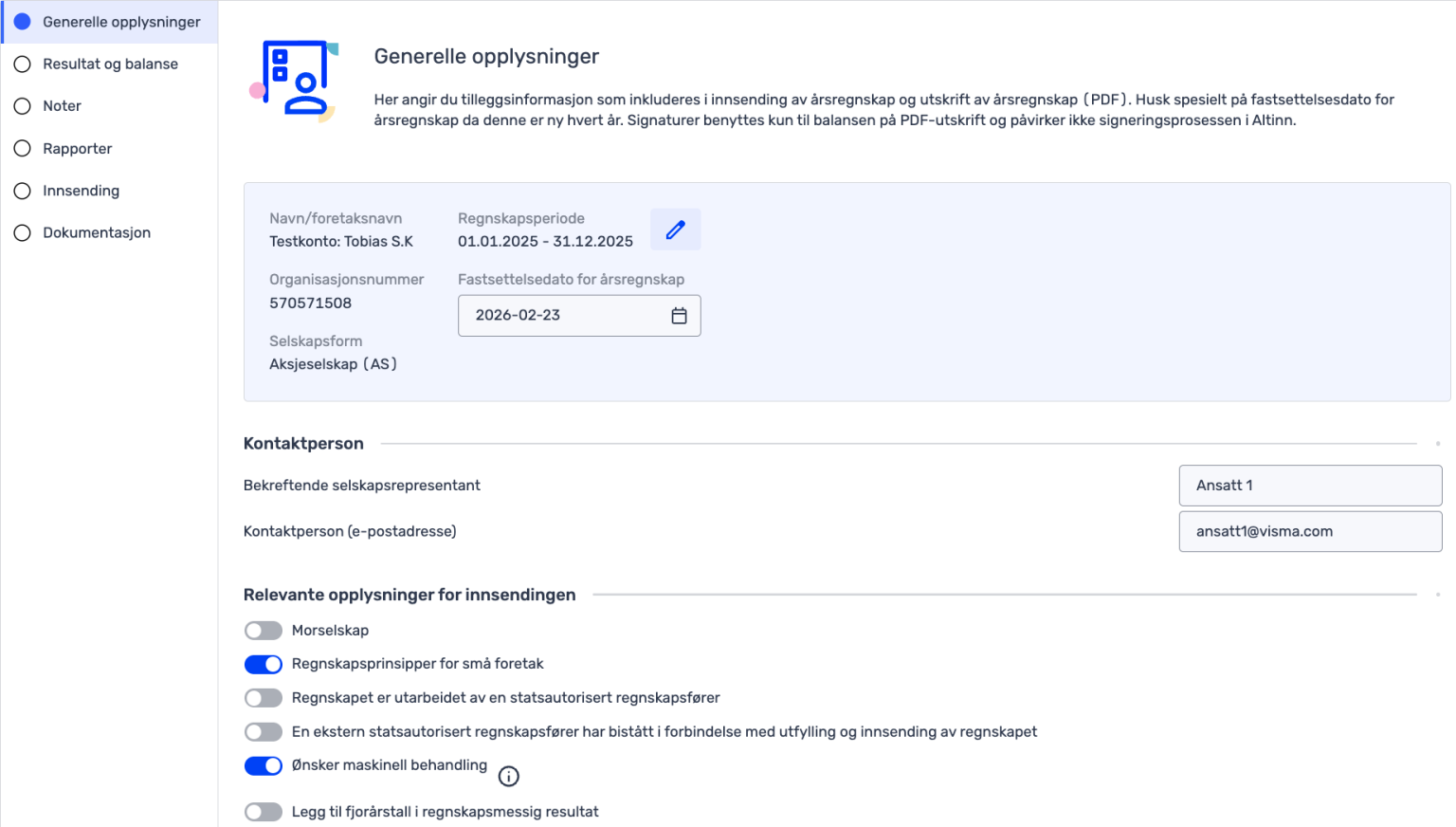The height and width of the screenshot is (827, 1456).
Task: Navigate to the Innsending step
Action: [x=81, y=191]
